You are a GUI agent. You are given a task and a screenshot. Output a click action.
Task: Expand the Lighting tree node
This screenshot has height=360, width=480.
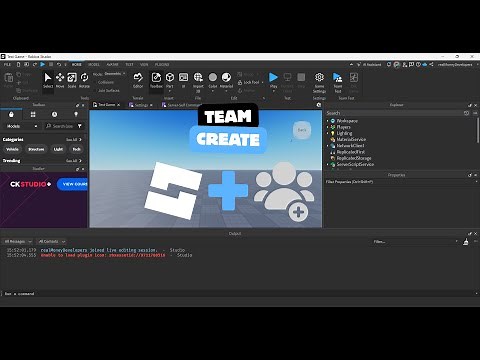328,133
